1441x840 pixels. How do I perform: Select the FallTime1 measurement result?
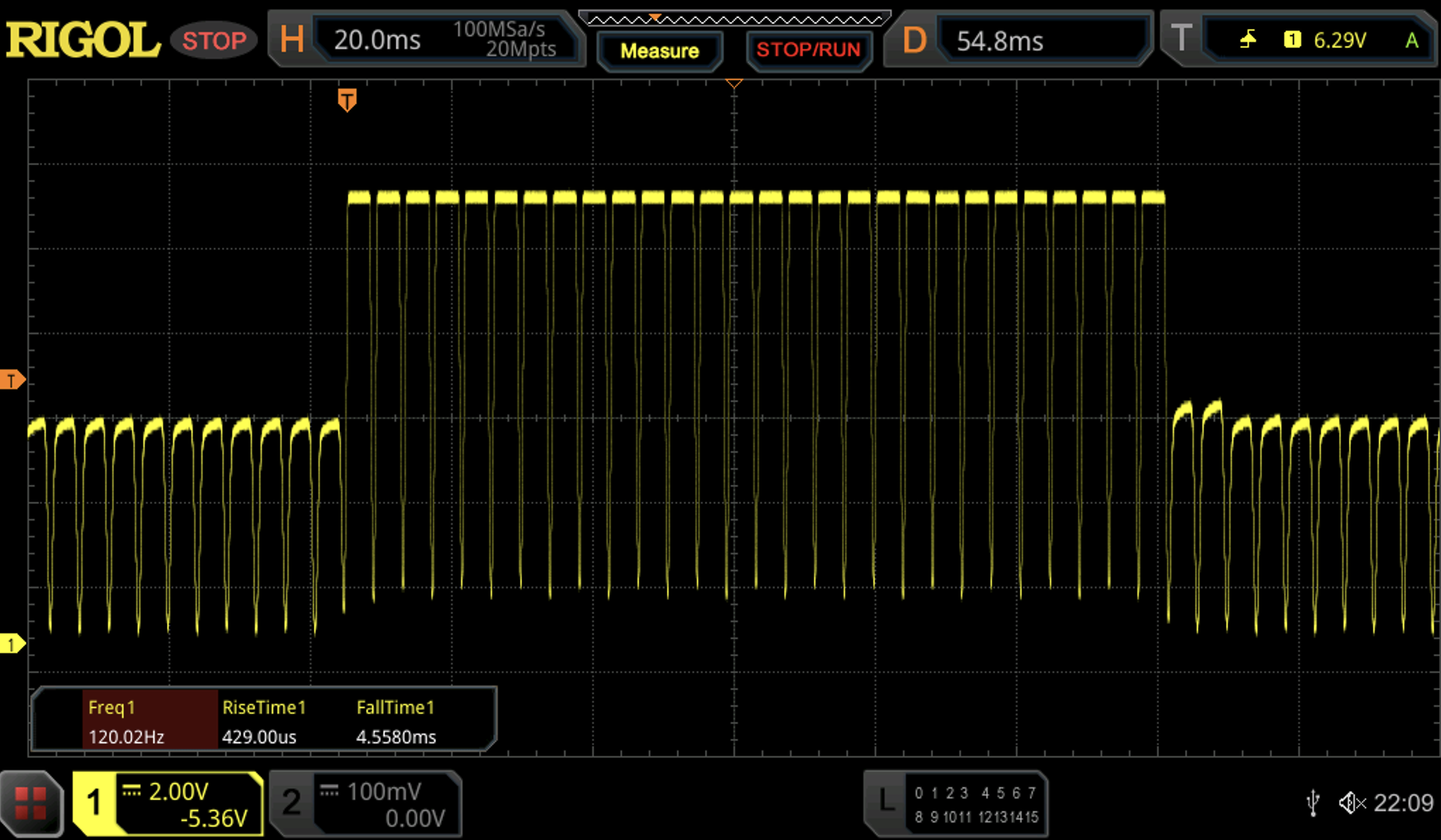click(x=396, y=722)
